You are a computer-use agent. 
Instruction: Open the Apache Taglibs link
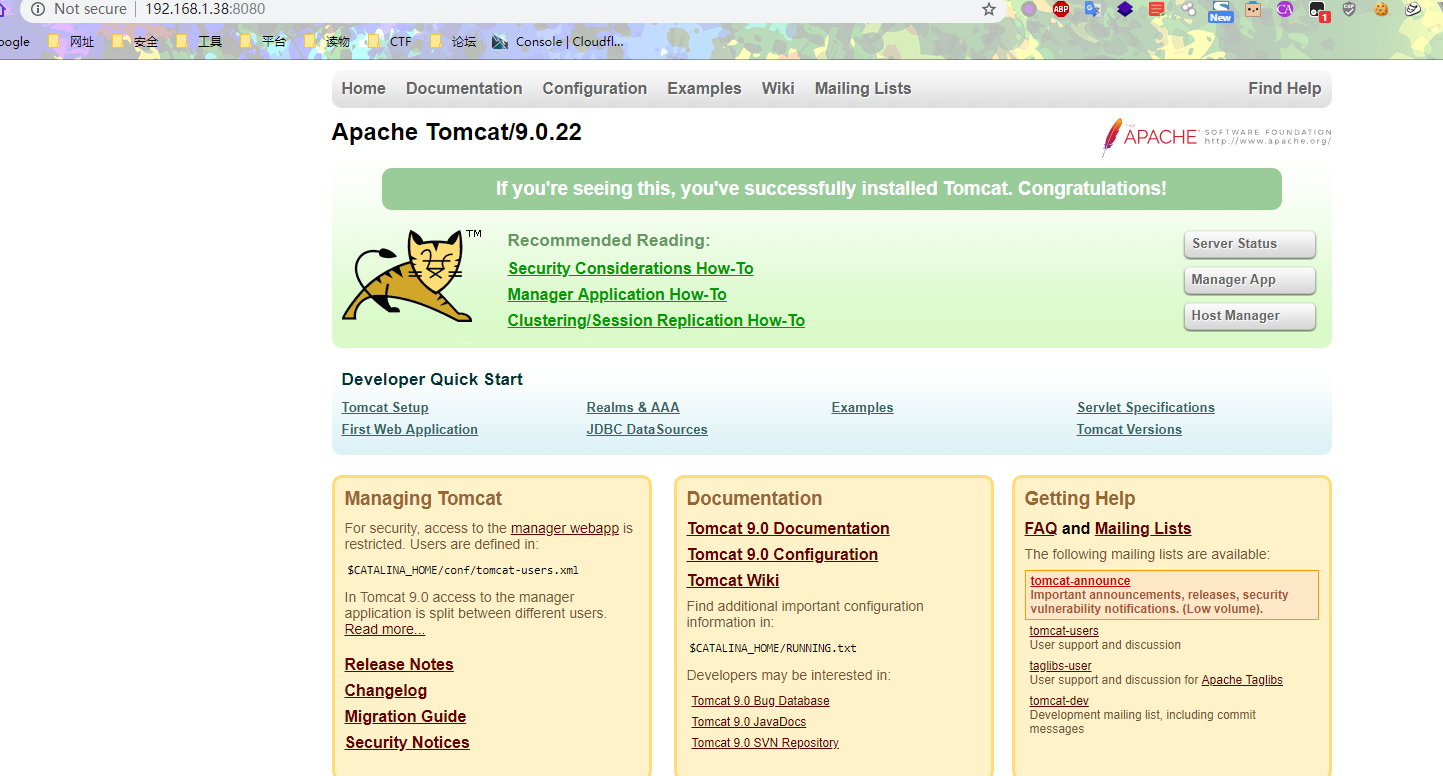pyautogui.click(x=1242, y=680)
